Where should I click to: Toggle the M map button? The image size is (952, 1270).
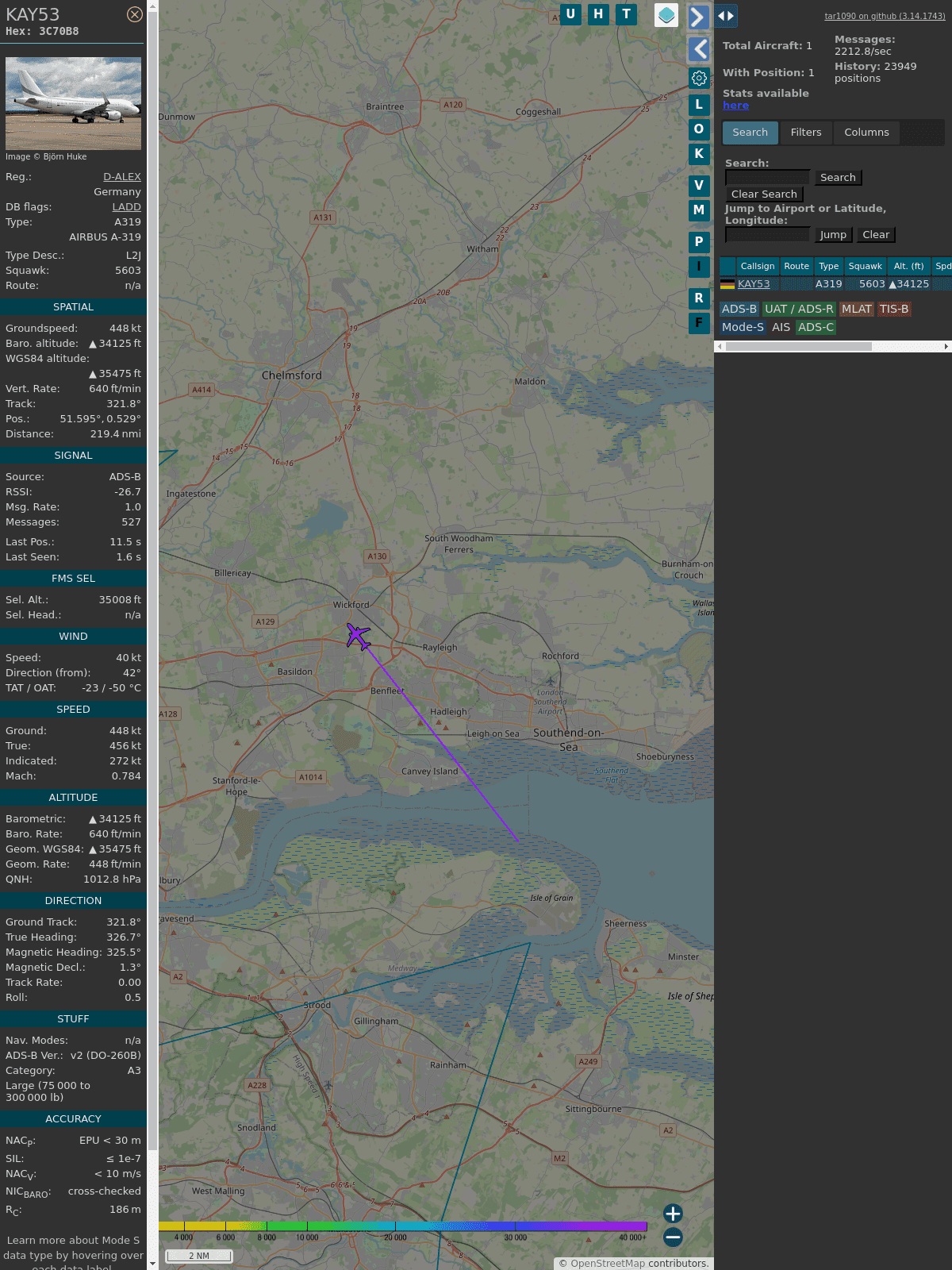coord(699,210)
